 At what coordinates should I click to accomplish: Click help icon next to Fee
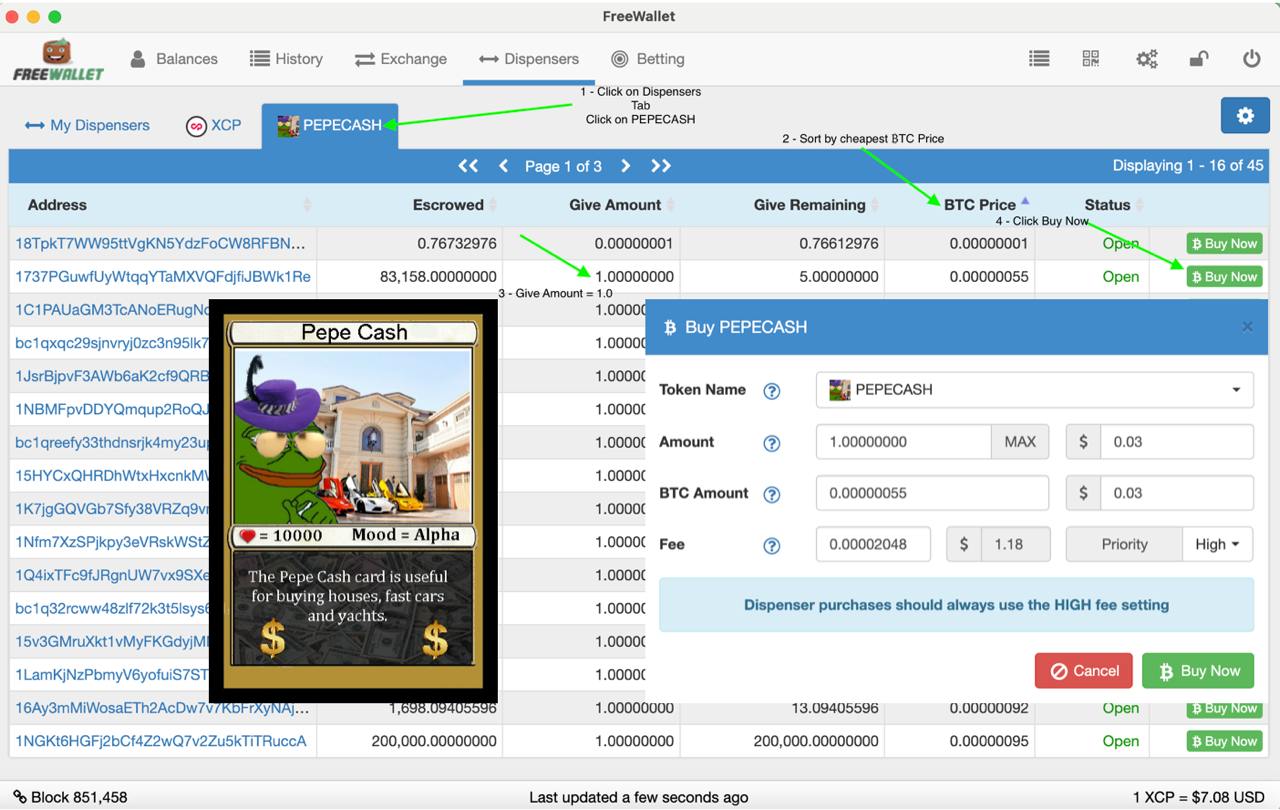[771, 545]
